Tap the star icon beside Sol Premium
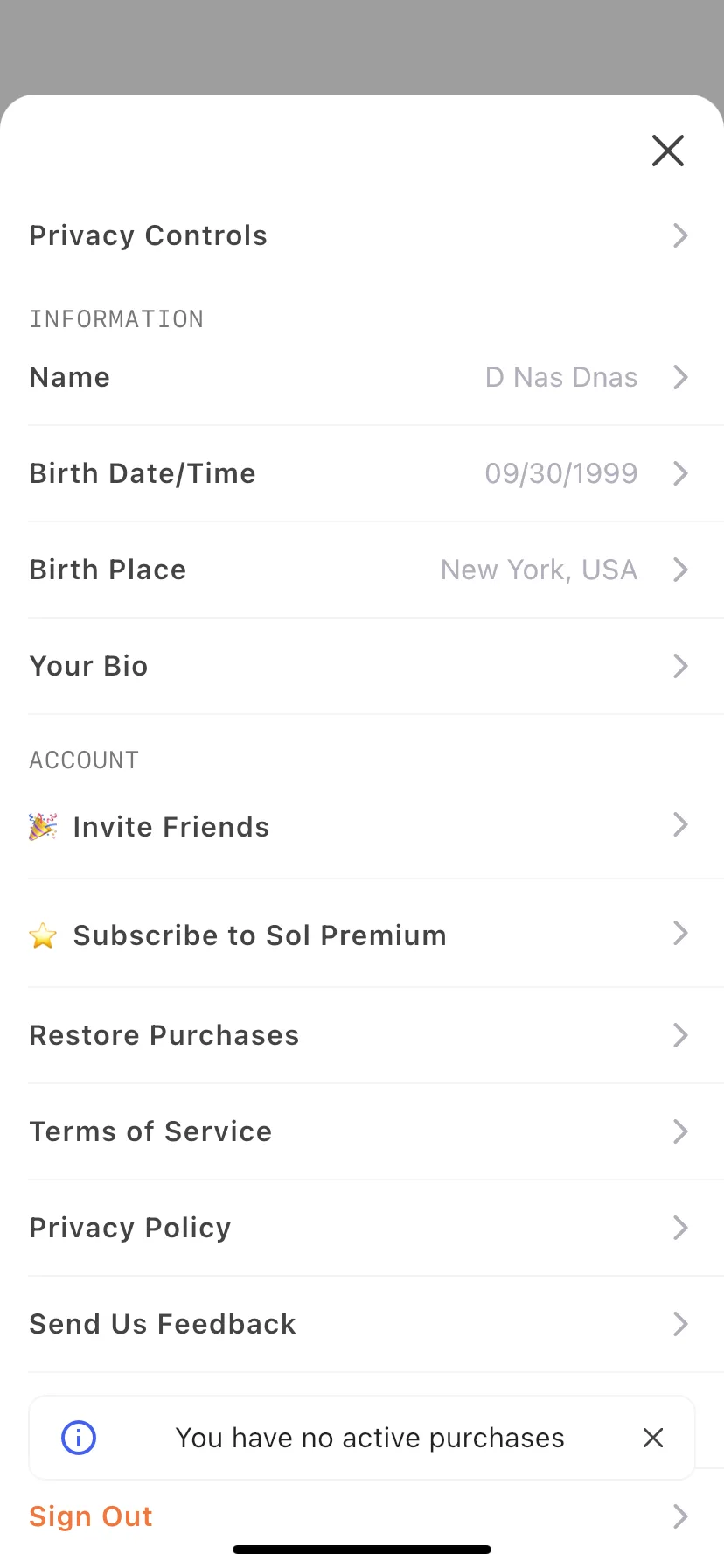This screenshot has height=1568, width=724. 43,935
